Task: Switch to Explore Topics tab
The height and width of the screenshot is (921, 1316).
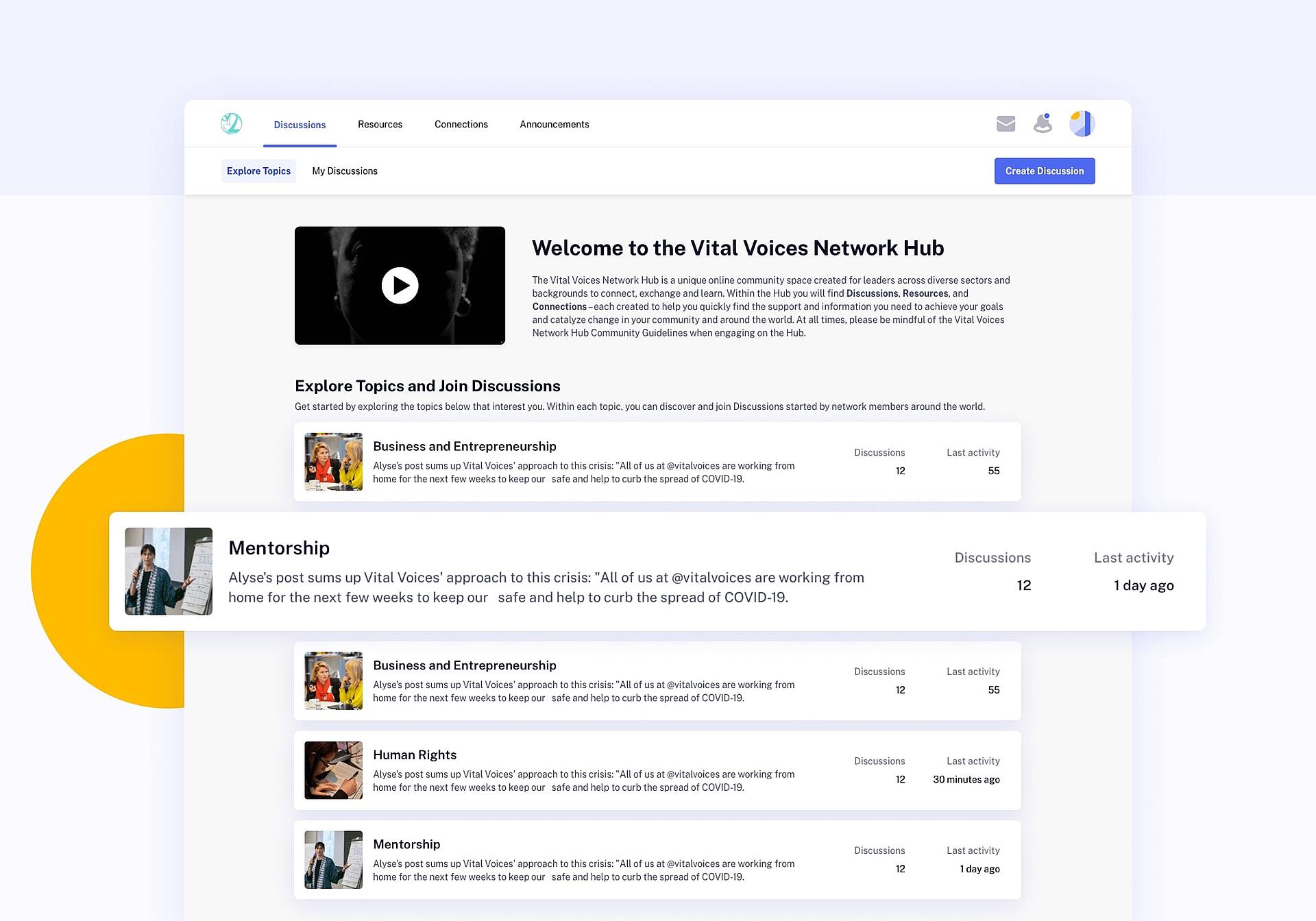Action: pos(258,171)
